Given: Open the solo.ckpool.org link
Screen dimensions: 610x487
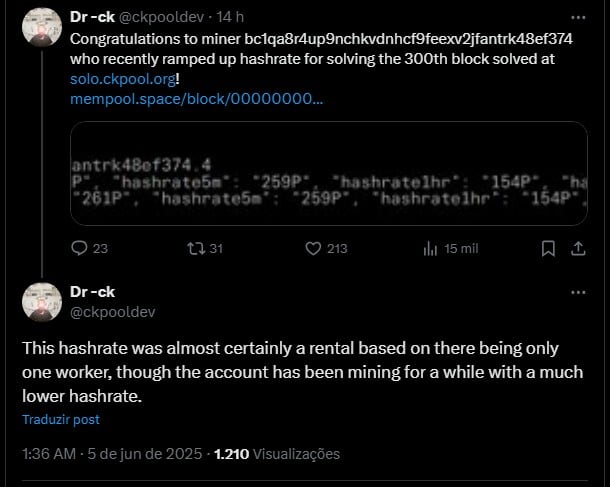Looking at the screenshot, I should click(123, 79).
